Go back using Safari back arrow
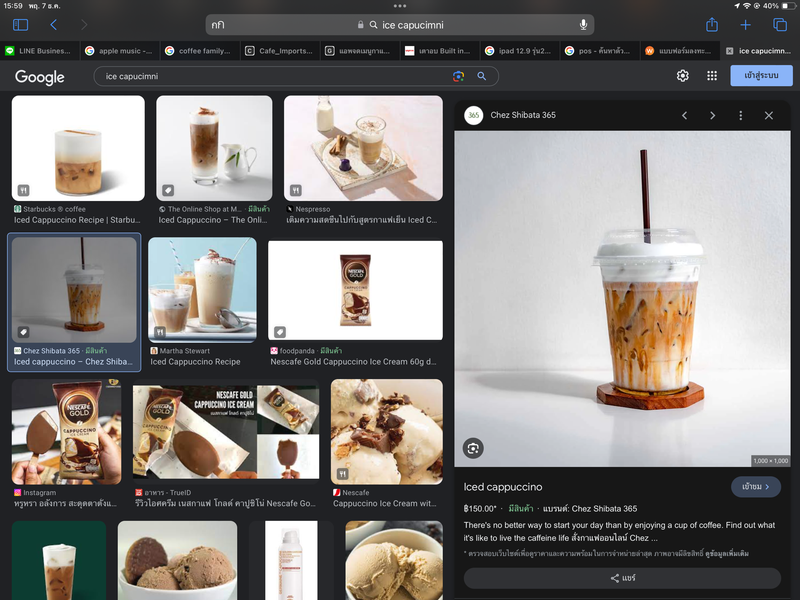Viewport: 800px width, 600px height. (x=53, y=24)
